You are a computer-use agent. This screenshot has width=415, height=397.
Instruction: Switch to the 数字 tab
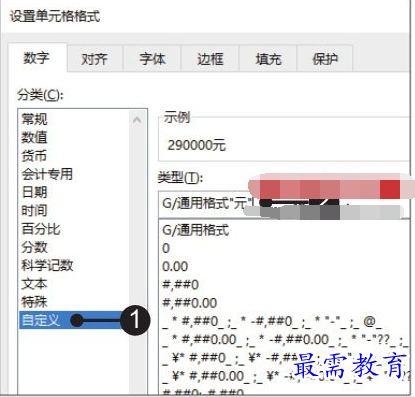click(37, 58)
